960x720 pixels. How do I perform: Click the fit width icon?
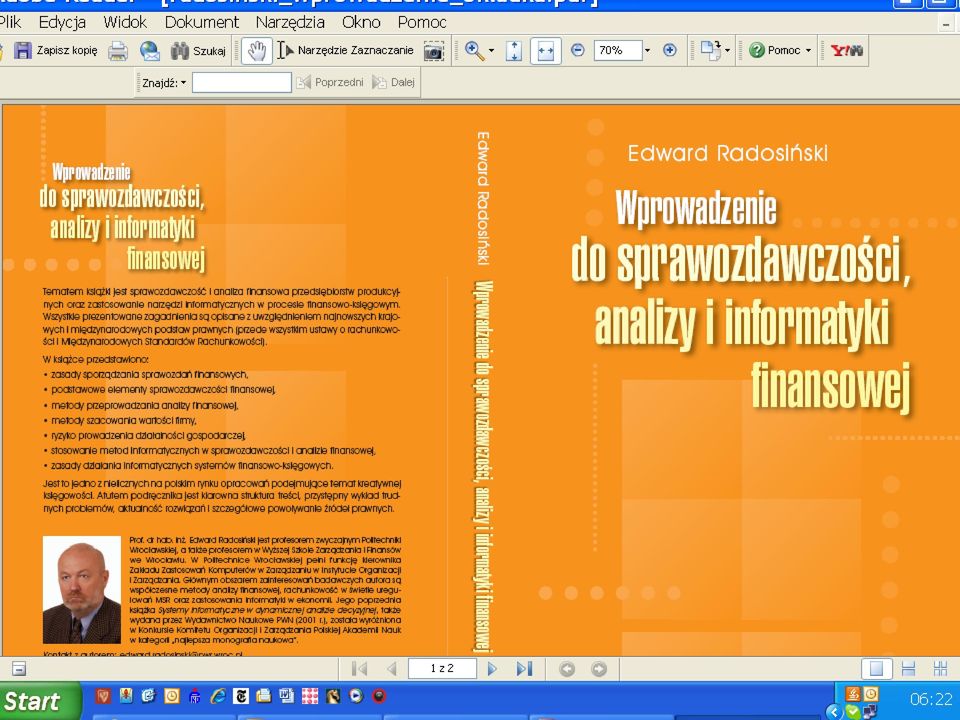(x=546, y=51)
